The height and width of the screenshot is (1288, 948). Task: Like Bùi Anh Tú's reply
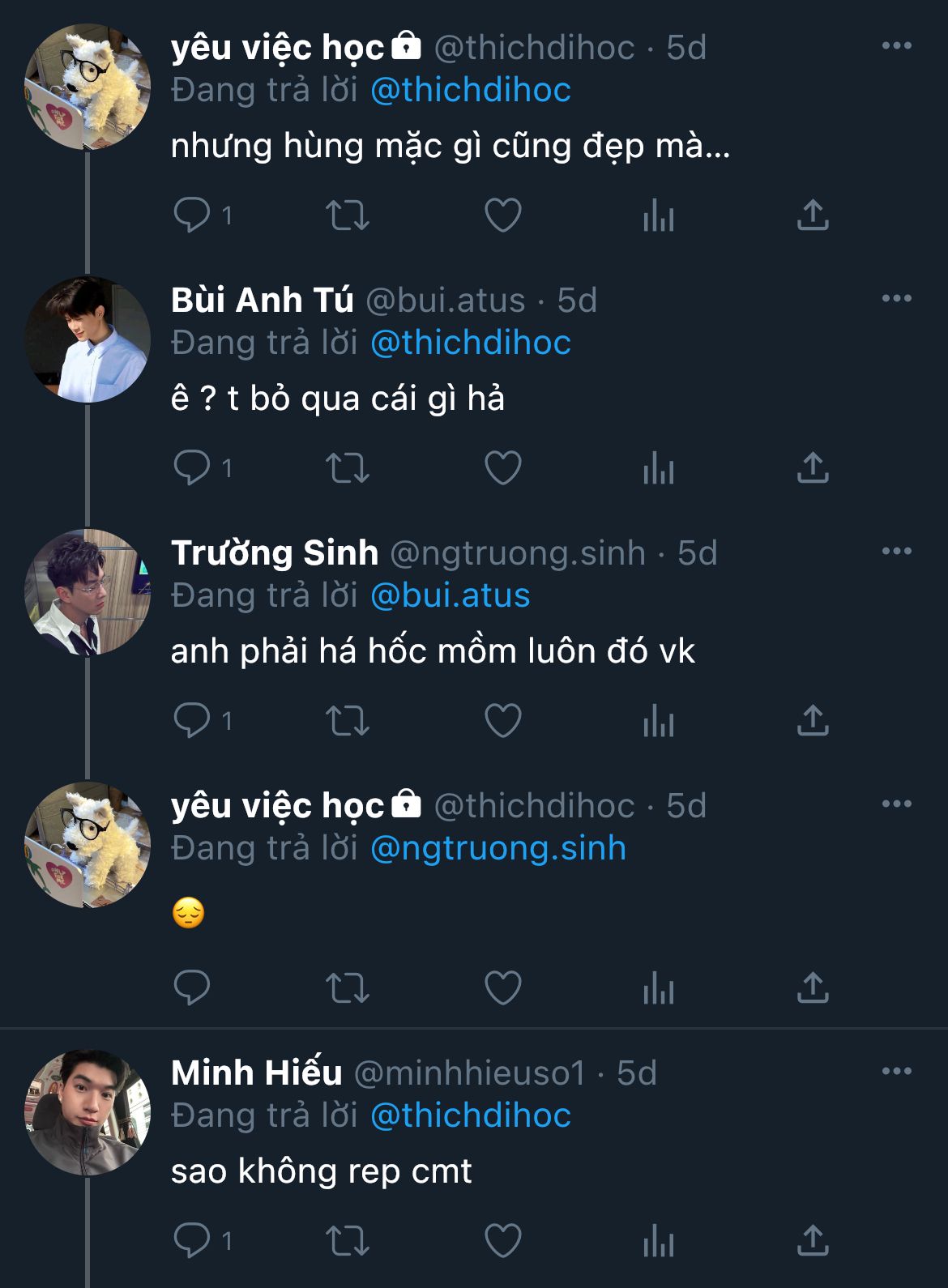(502, 468)
